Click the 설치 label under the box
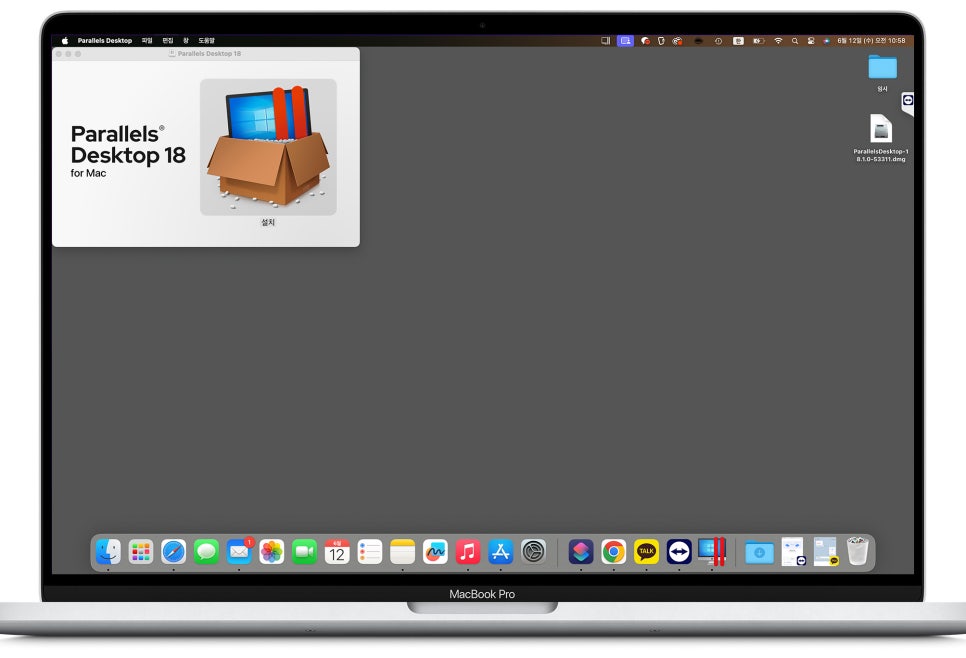The image size is (966, 658). coord(268,222)
